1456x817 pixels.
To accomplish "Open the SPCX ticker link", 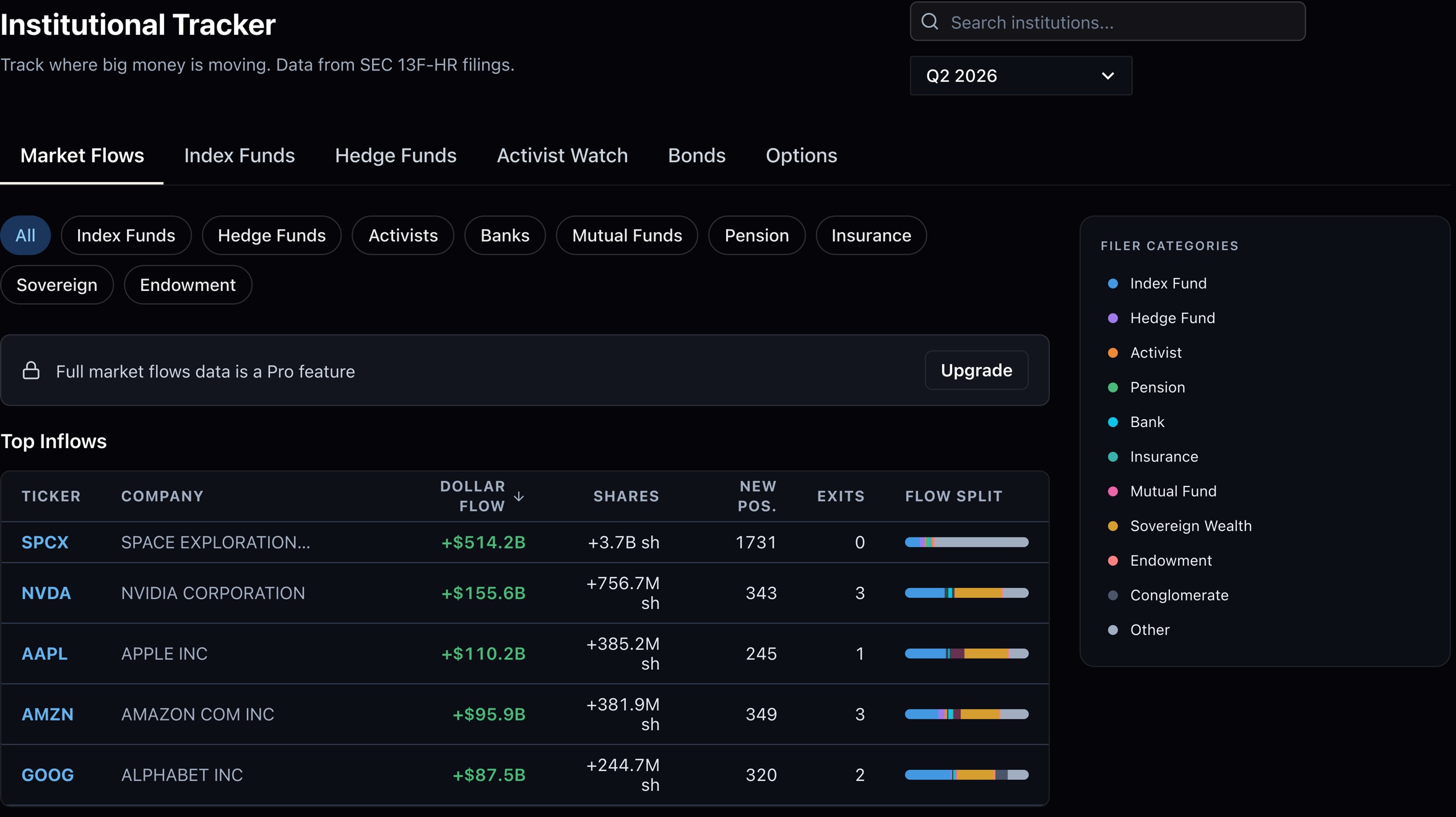I will (45, 542).
